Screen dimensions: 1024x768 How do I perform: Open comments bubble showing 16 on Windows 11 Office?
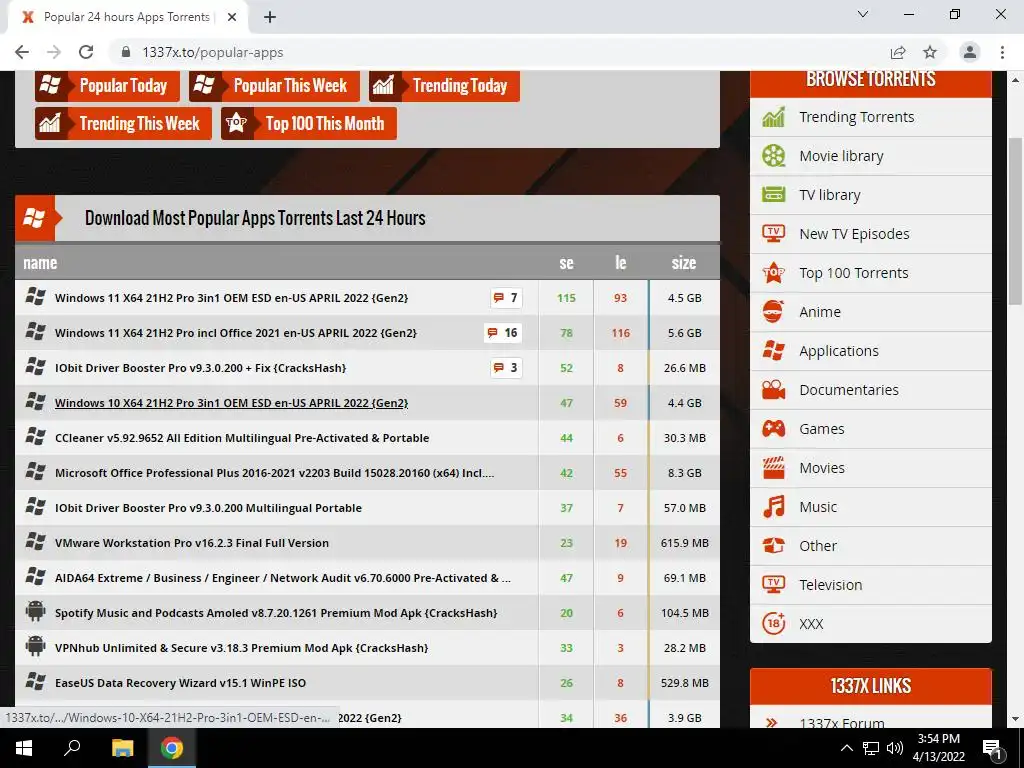pyautogui.click(x=503, y=332)
